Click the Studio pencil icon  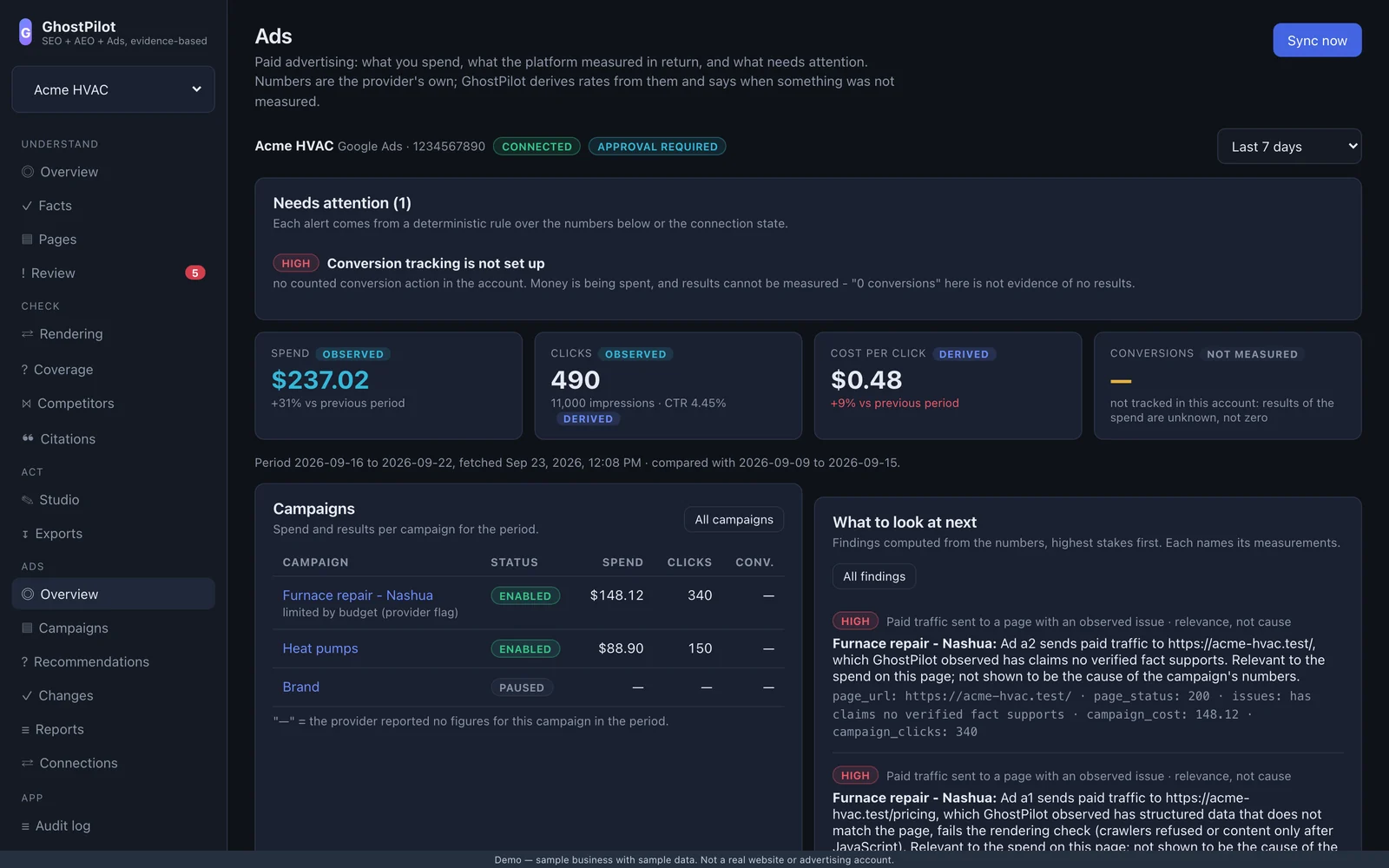pyautogui.click(x=27, y=500)
